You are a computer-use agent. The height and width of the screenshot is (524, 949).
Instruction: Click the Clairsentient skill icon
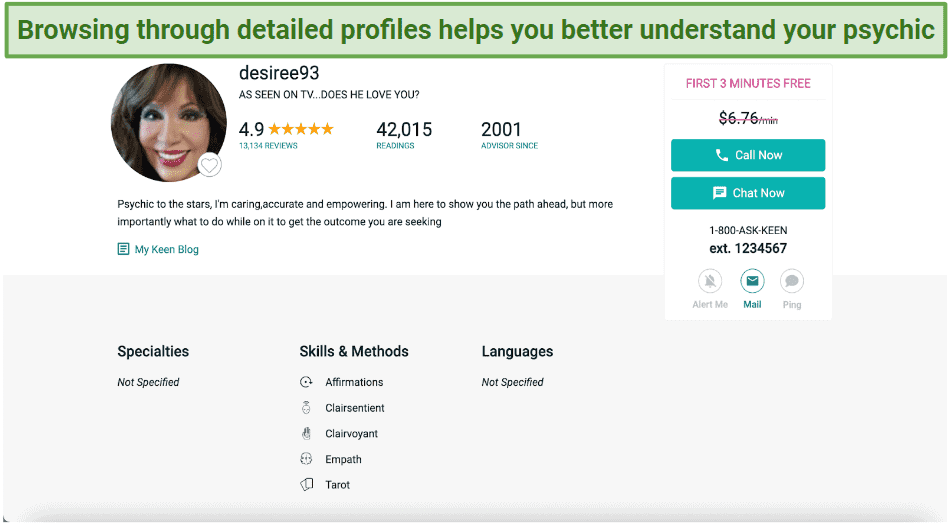[306, 408]
